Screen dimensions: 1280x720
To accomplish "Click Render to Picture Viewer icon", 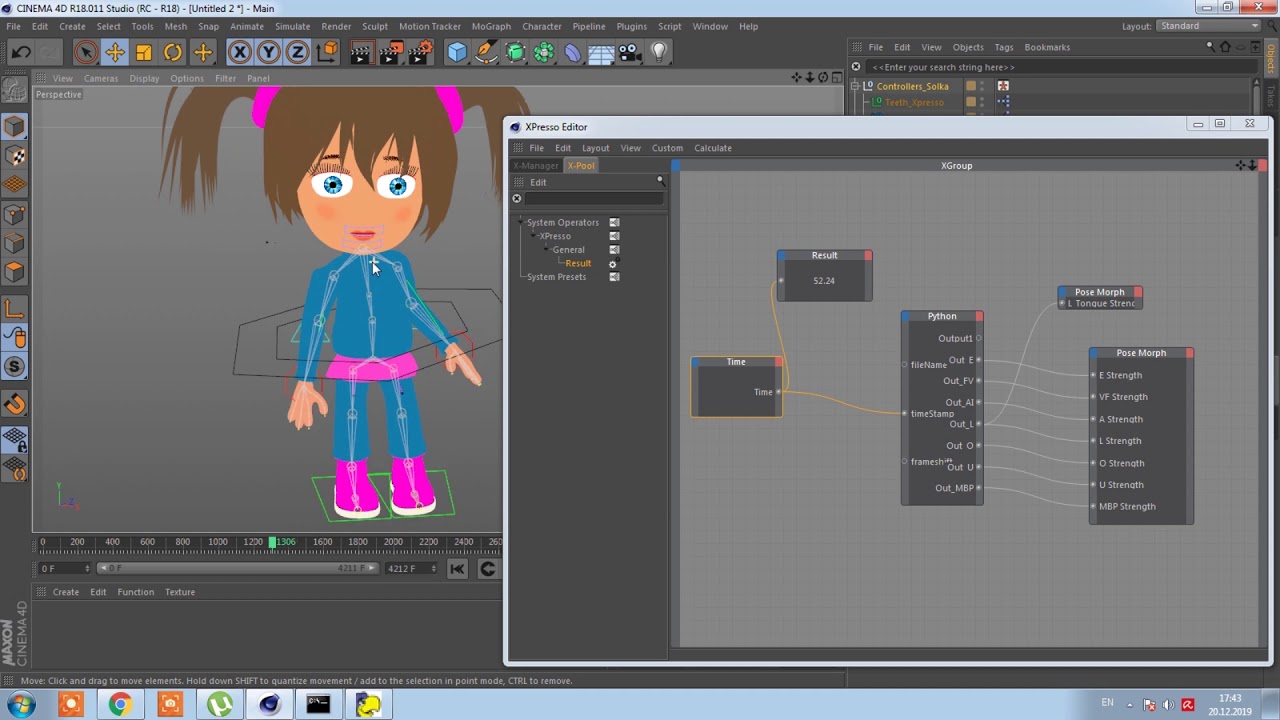I will (x=390, y=52).
